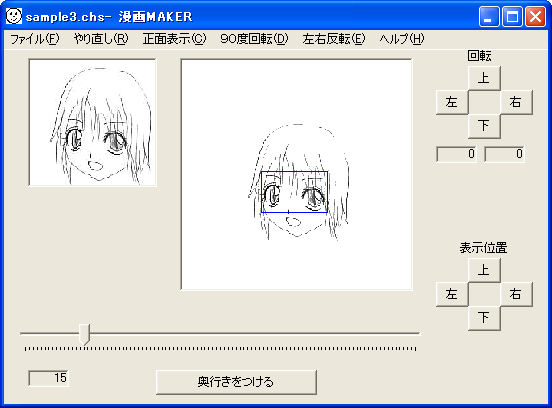Choose 90度回転(D) from the menu bar
552x408 pixels.
[254, 39]
